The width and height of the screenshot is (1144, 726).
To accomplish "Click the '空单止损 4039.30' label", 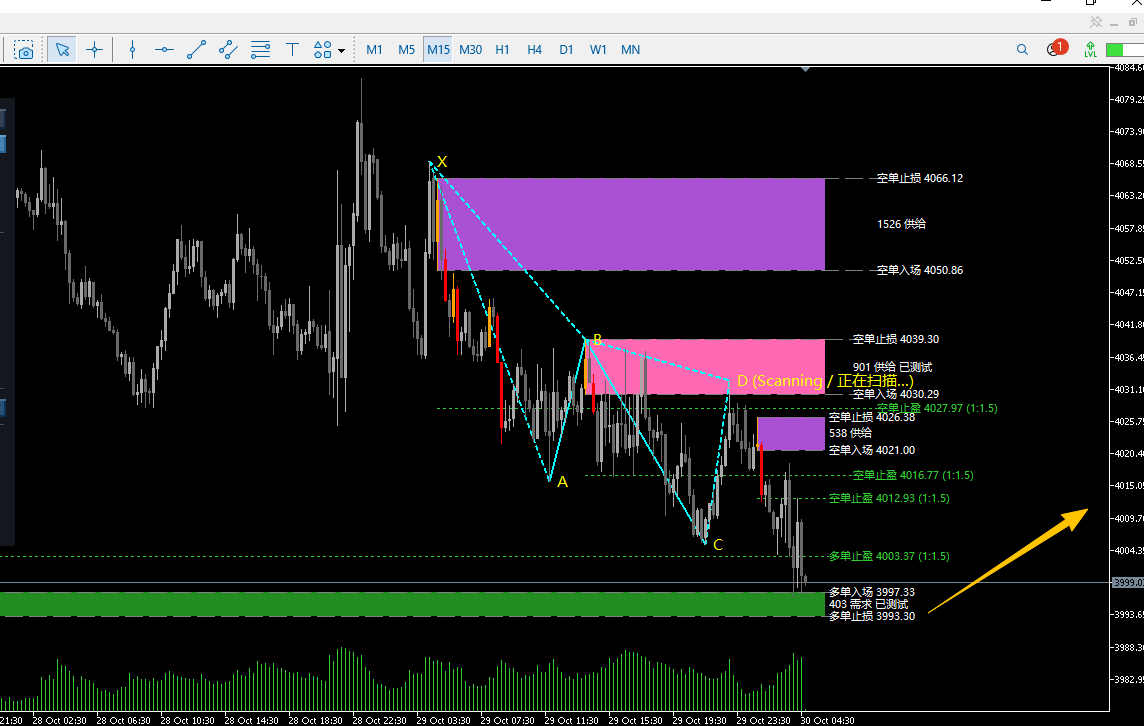I will point(896,339).
